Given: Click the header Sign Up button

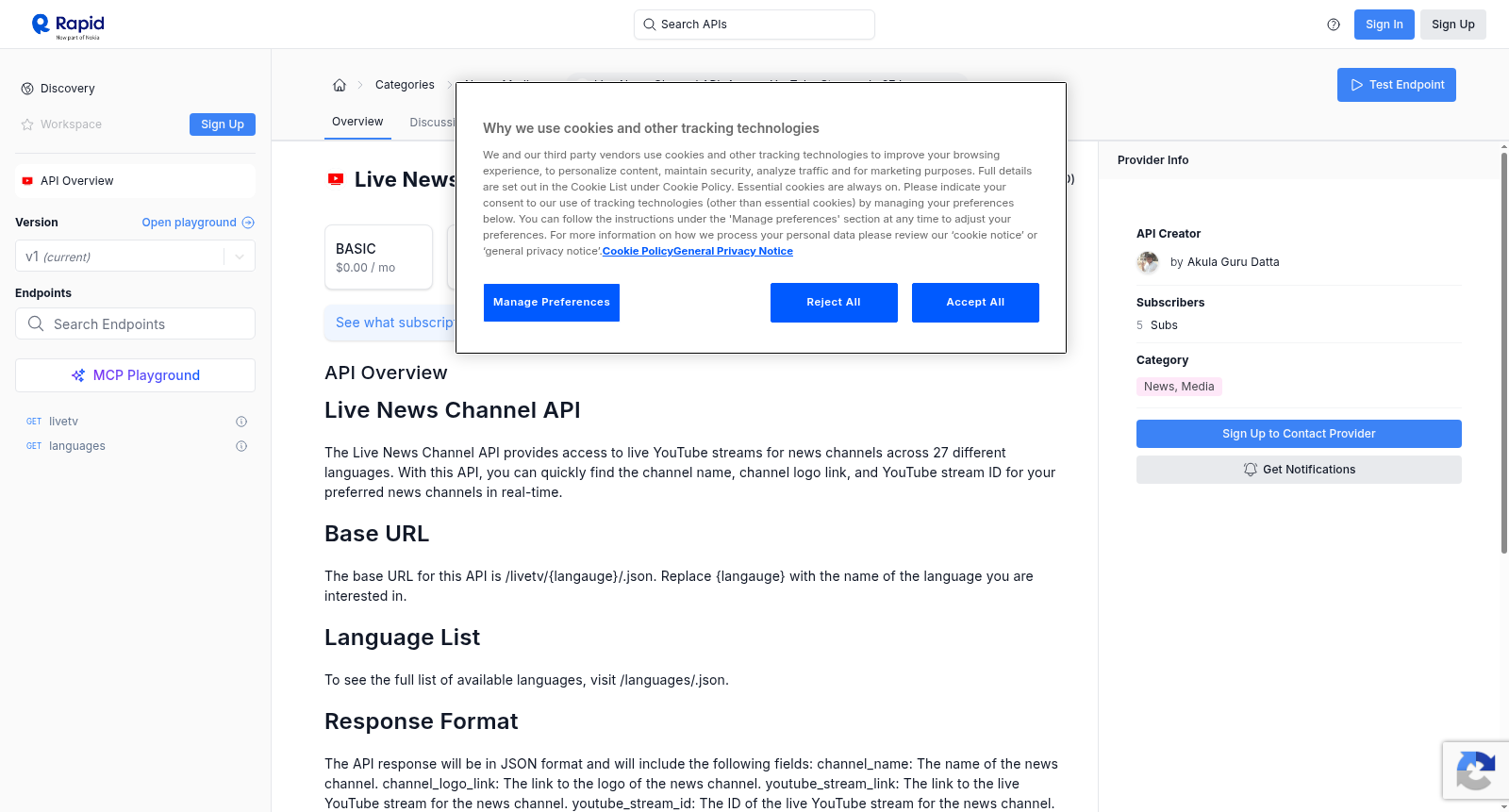Looking at the screenshot, I should (1453, 25).
